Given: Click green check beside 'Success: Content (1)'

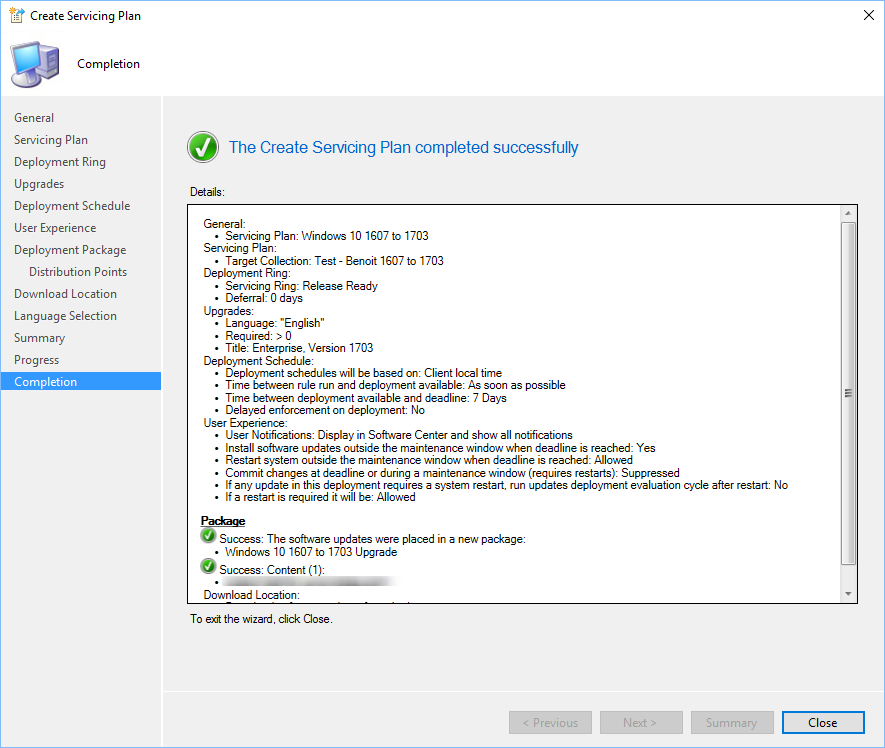Looking at the screenshot, I should [208, 566].
